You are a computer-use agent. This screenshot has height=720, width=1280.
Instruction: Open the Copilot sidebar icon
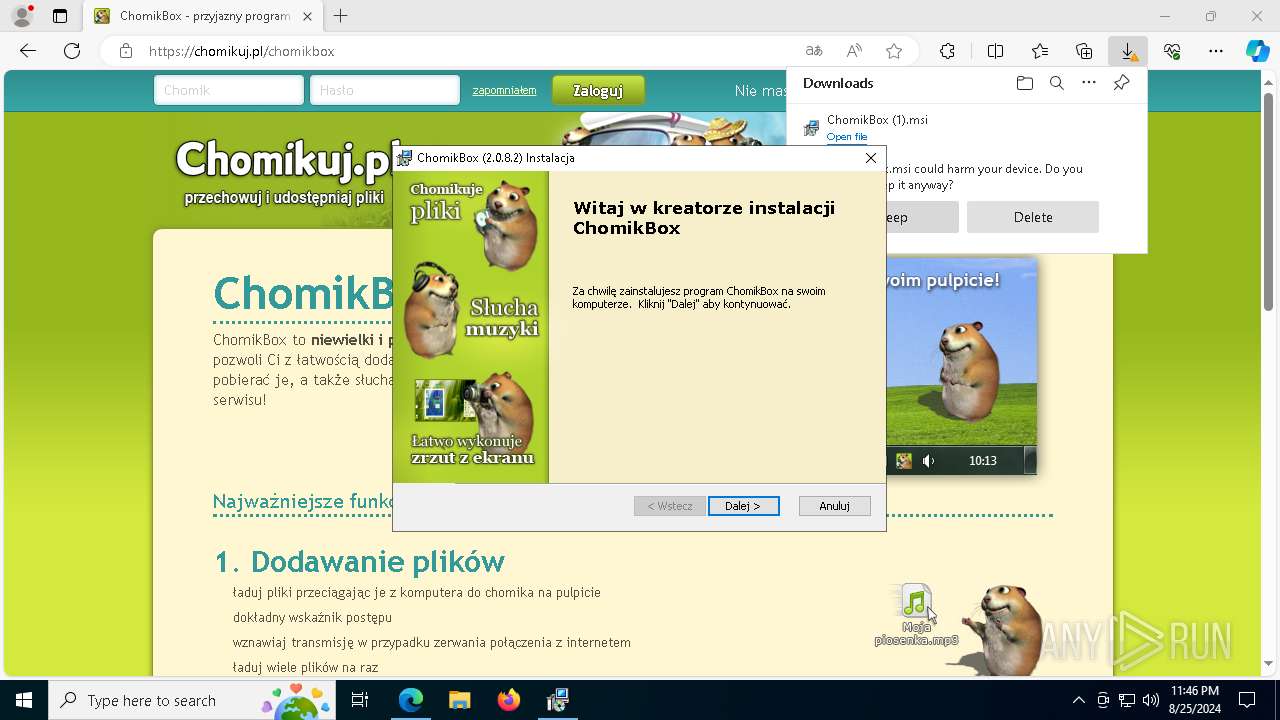[x=1257, y=51]
